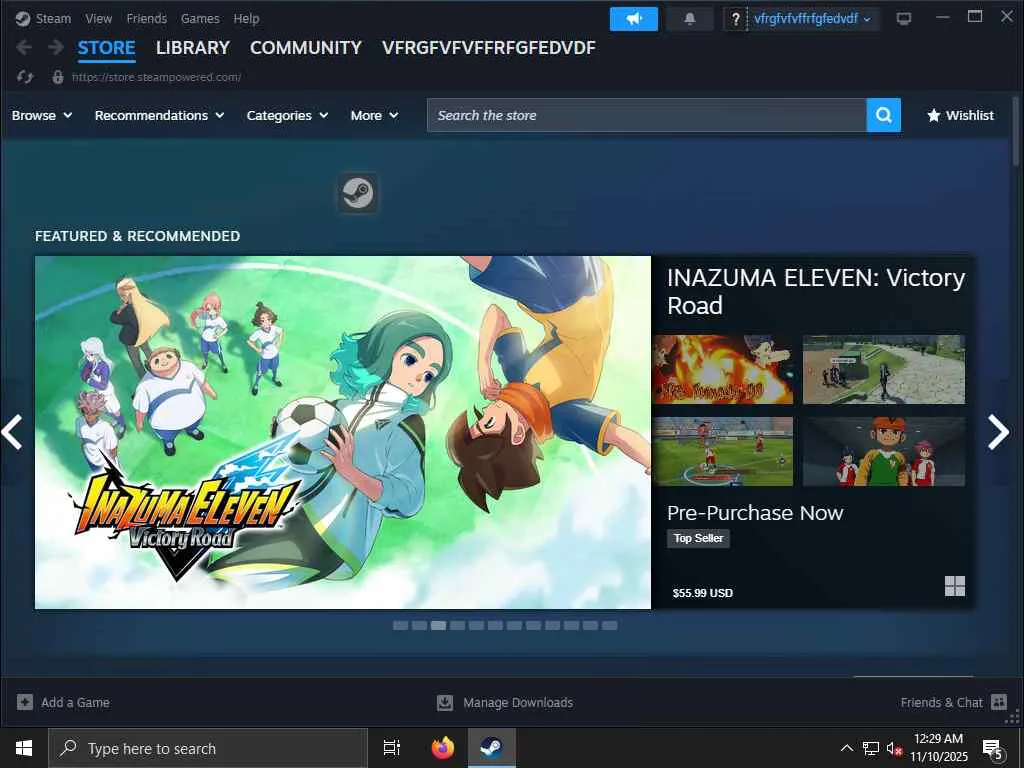Expand the Browse dropdown
Image resolution: width=1024 pixels, height=768 pixels.
point(42,116)
